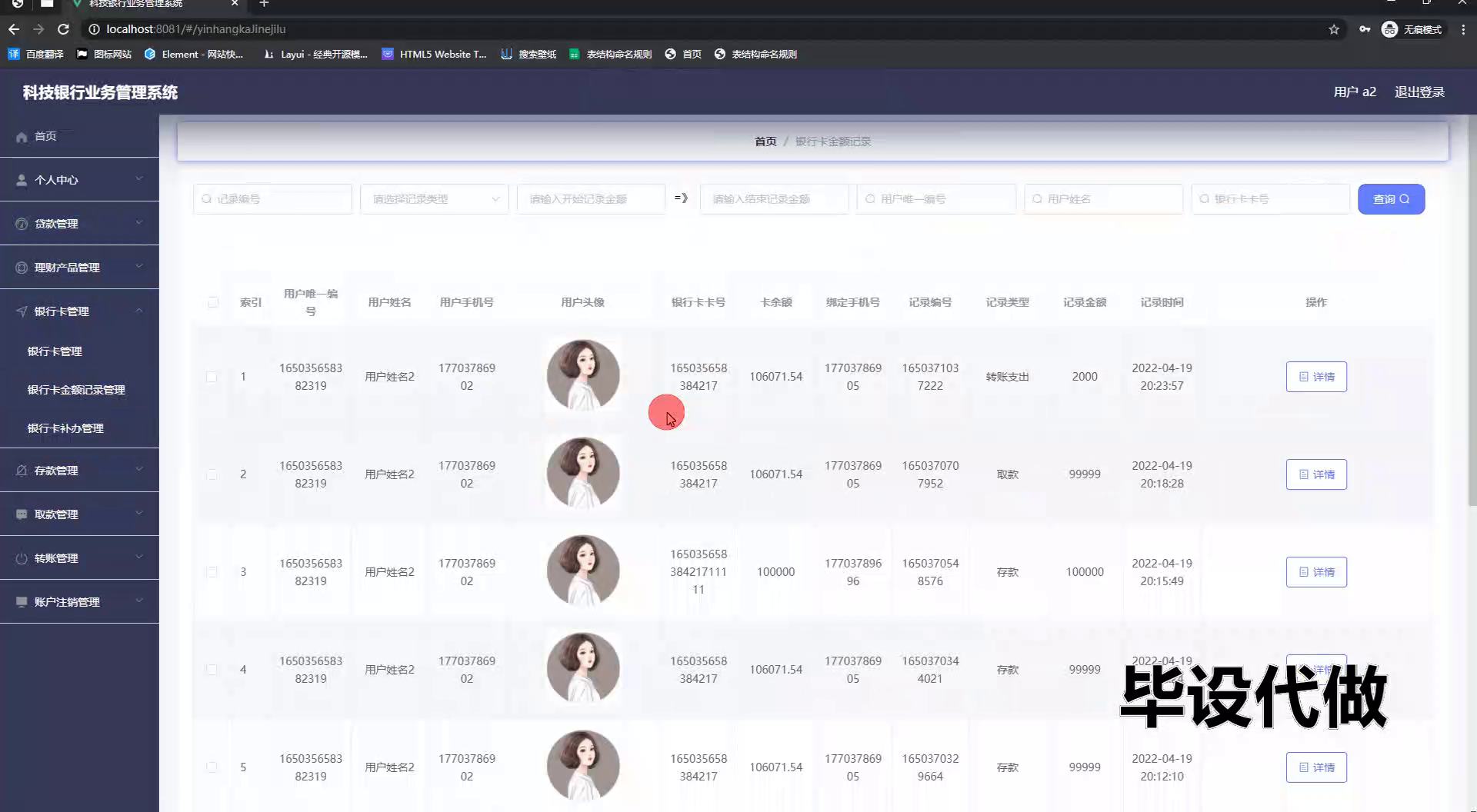Expand the 理财产品管理 sidebar menu
This screenshot has width=1477, height=812.
(x=79, y=268)
